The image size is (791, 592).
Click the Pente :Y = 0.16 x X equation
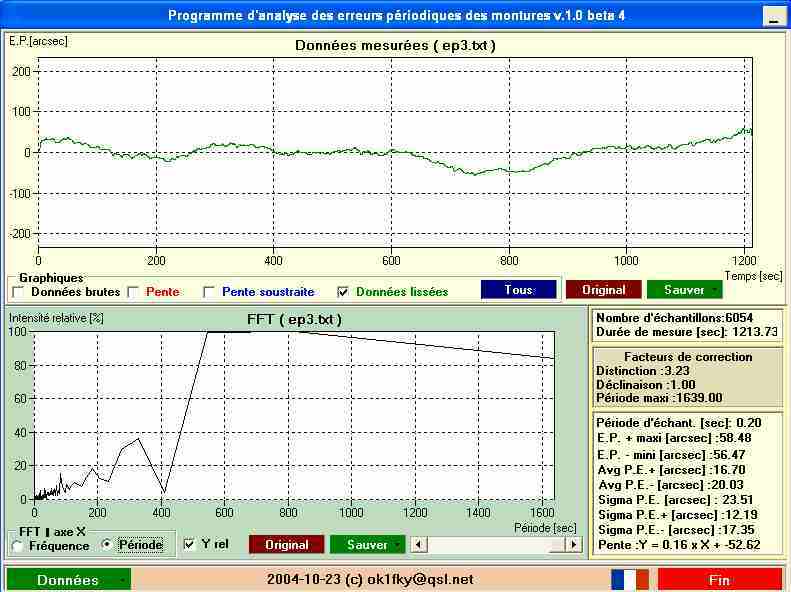point(679,545)
